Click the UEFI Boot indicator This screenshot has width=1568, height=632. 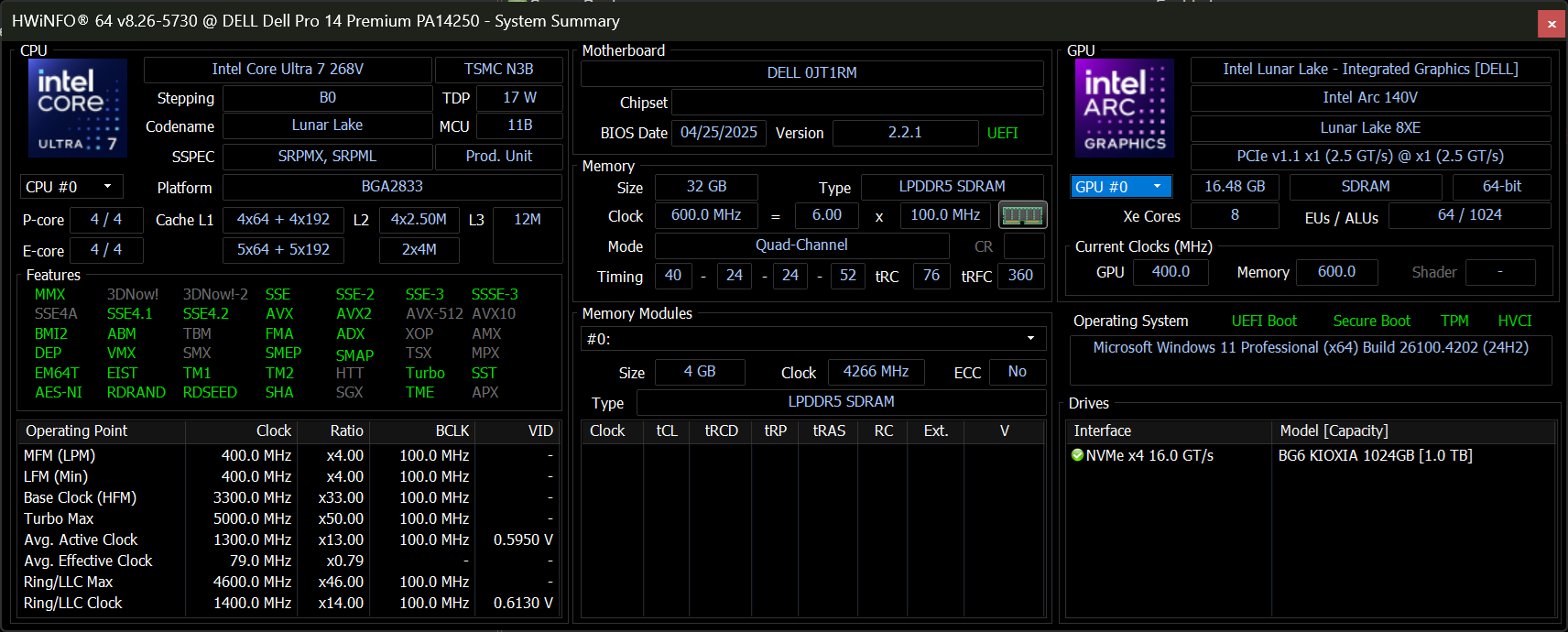pos(1264,321)
